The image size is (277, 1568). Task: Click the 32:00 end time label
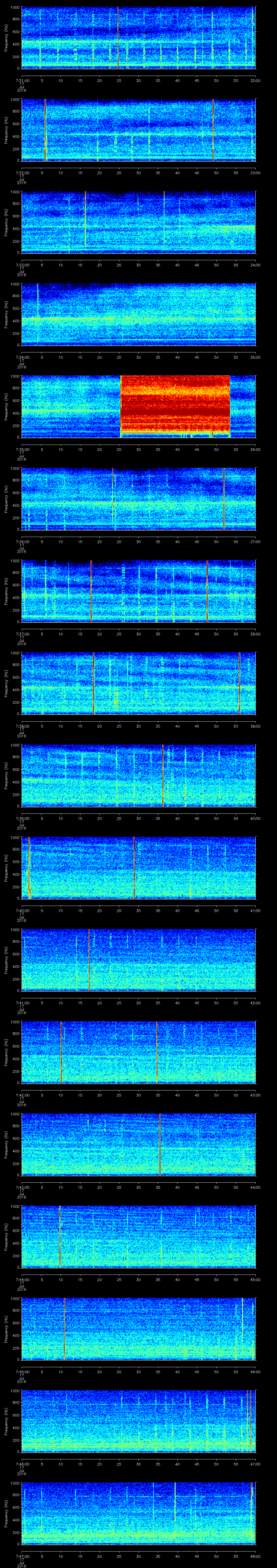(255, 80)
